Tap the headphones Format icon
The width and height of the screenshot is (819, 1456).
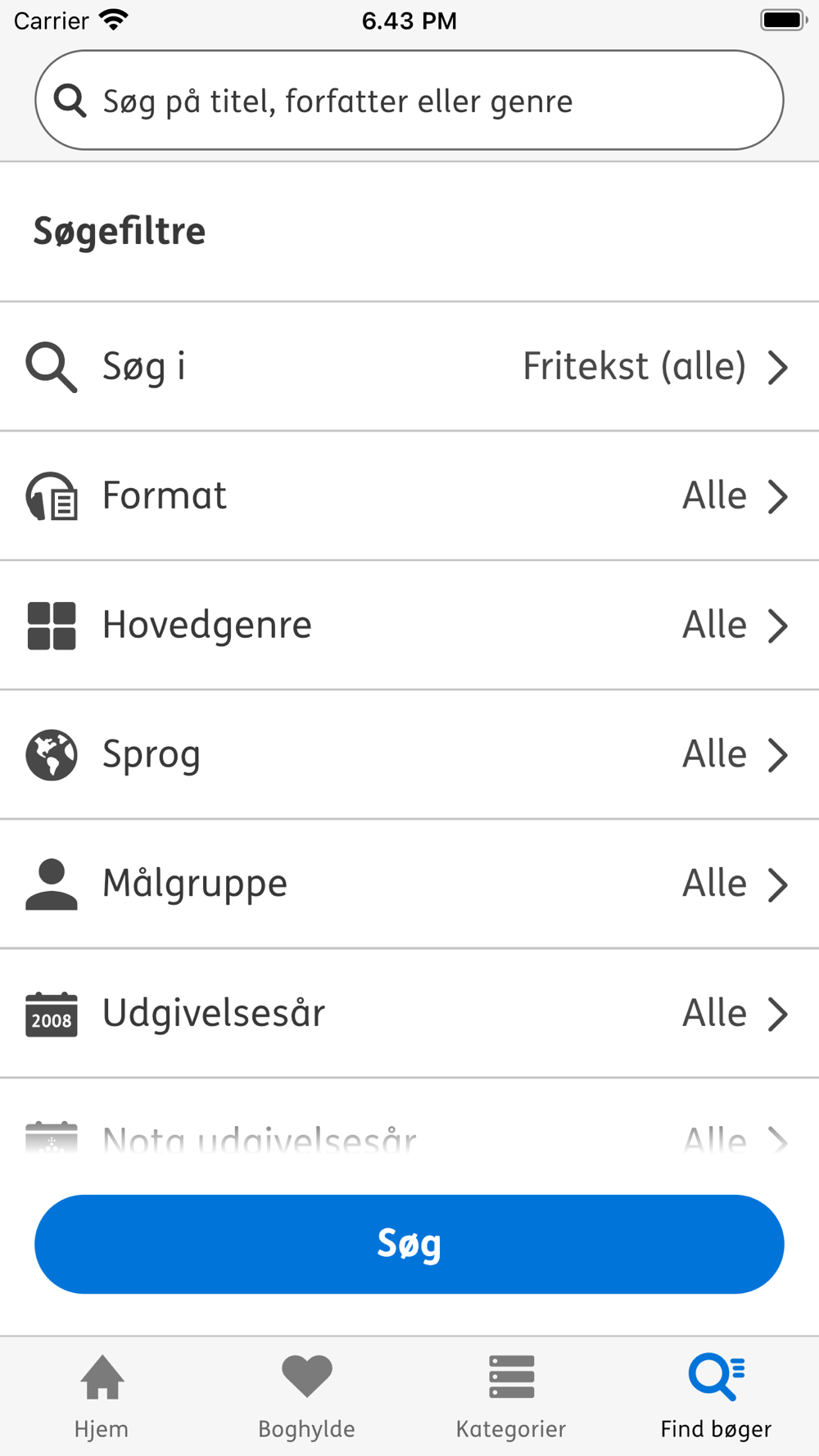[x=52, y=495]
